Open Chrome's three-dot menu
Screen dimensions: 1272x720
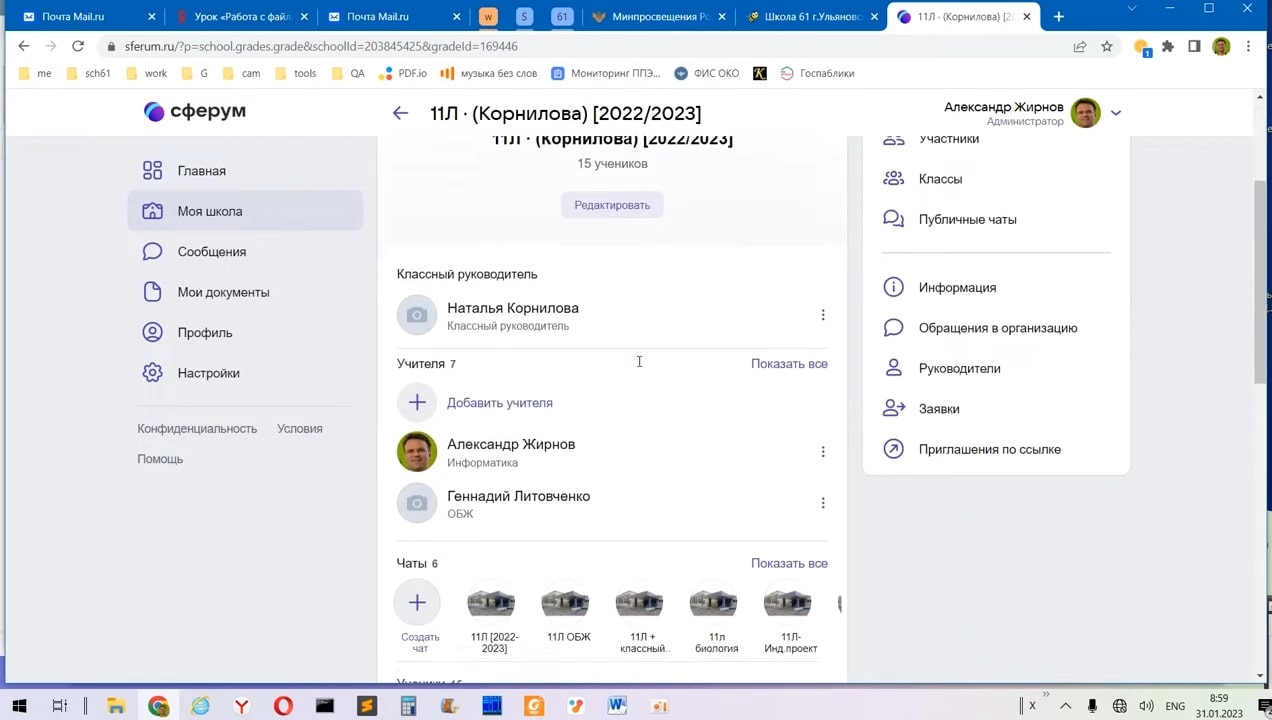coord(1248,46)
